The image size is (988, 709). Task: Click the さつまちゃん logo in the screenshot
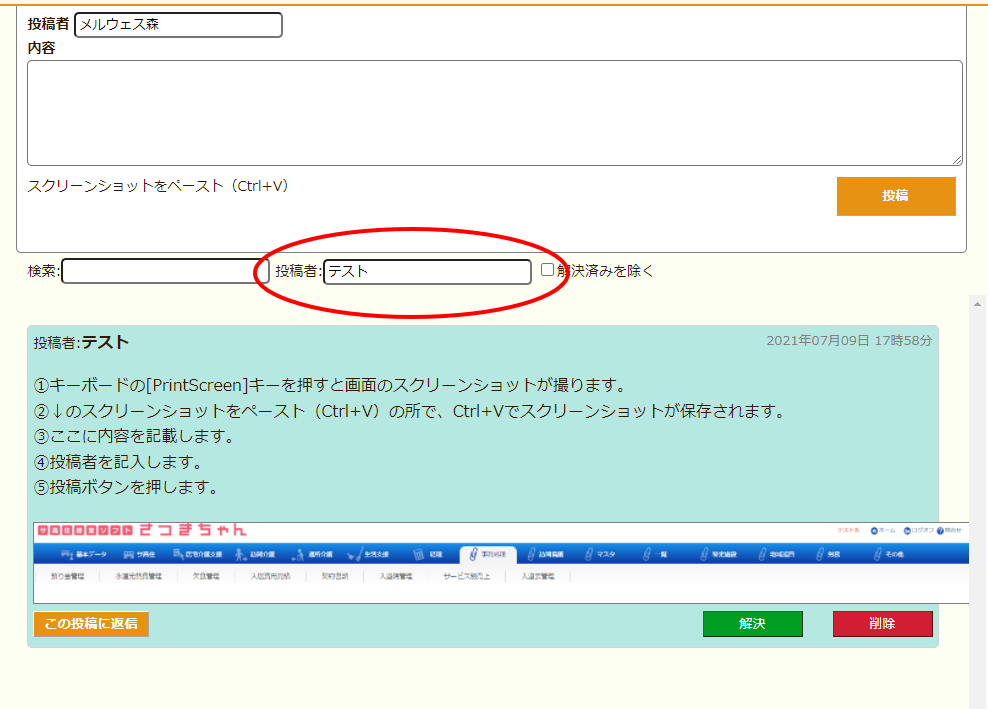[x=193, y=530]
